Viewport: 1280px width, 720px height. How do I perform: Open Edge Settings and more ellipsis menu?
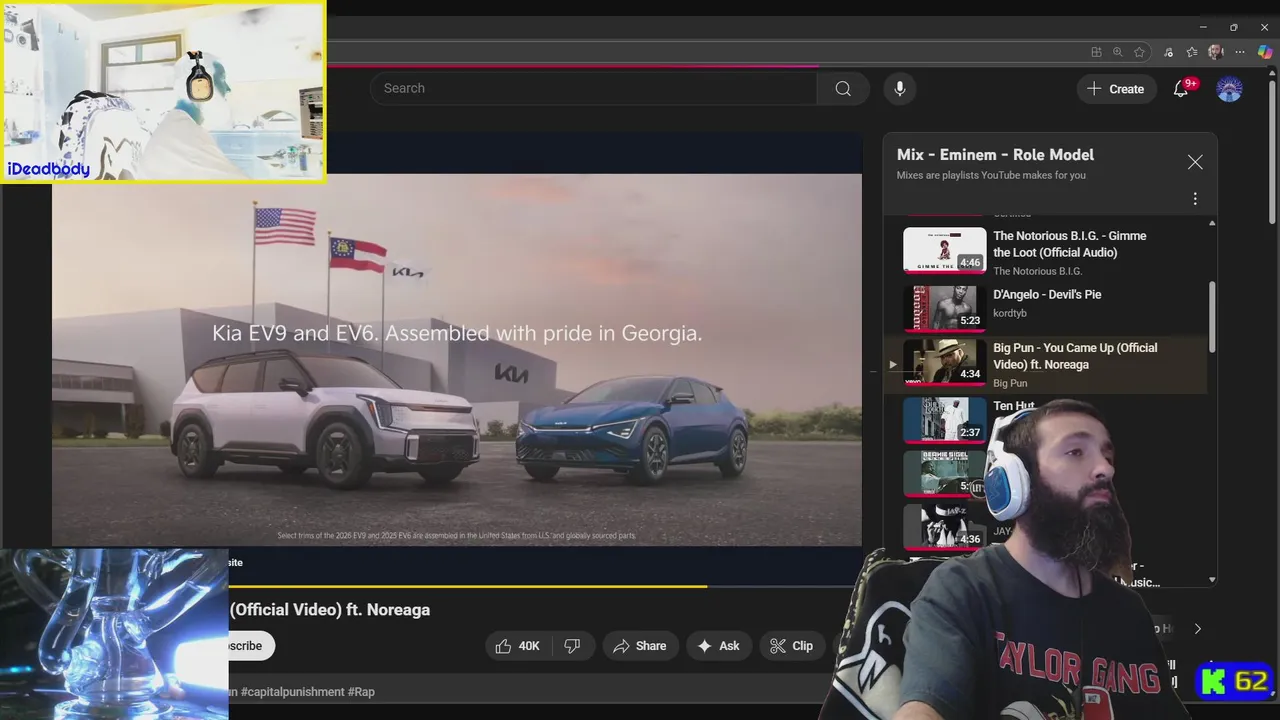[1240, 52]
